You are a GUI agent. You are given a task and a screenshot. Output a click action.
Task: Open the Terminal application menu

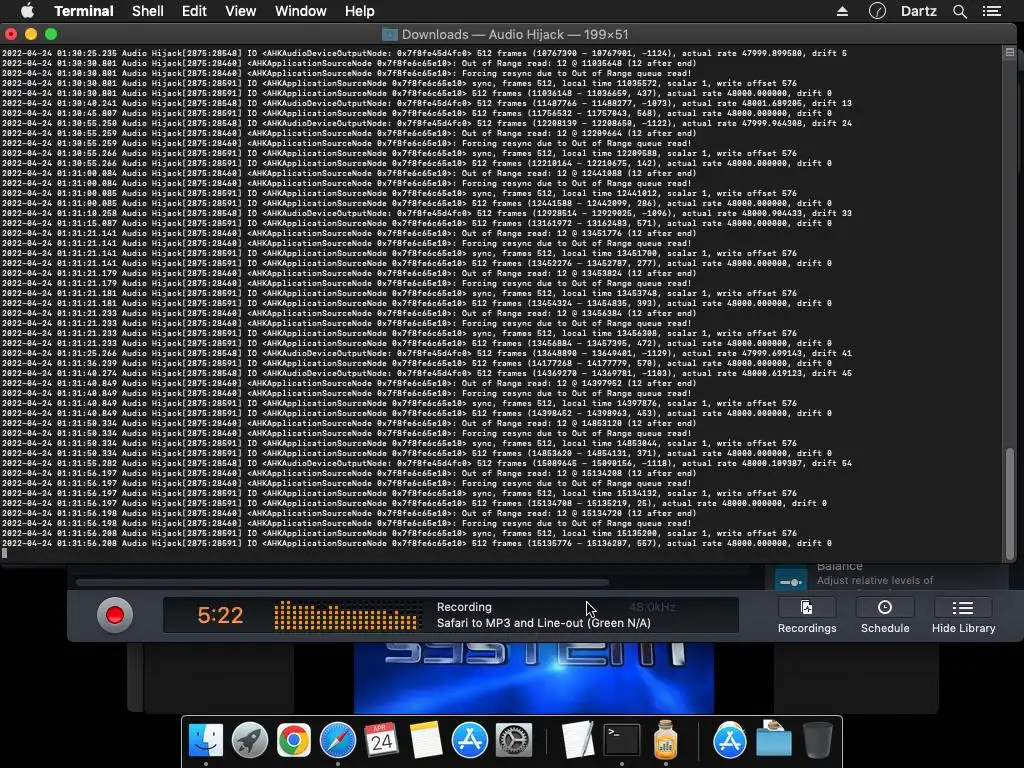point(84,11)
